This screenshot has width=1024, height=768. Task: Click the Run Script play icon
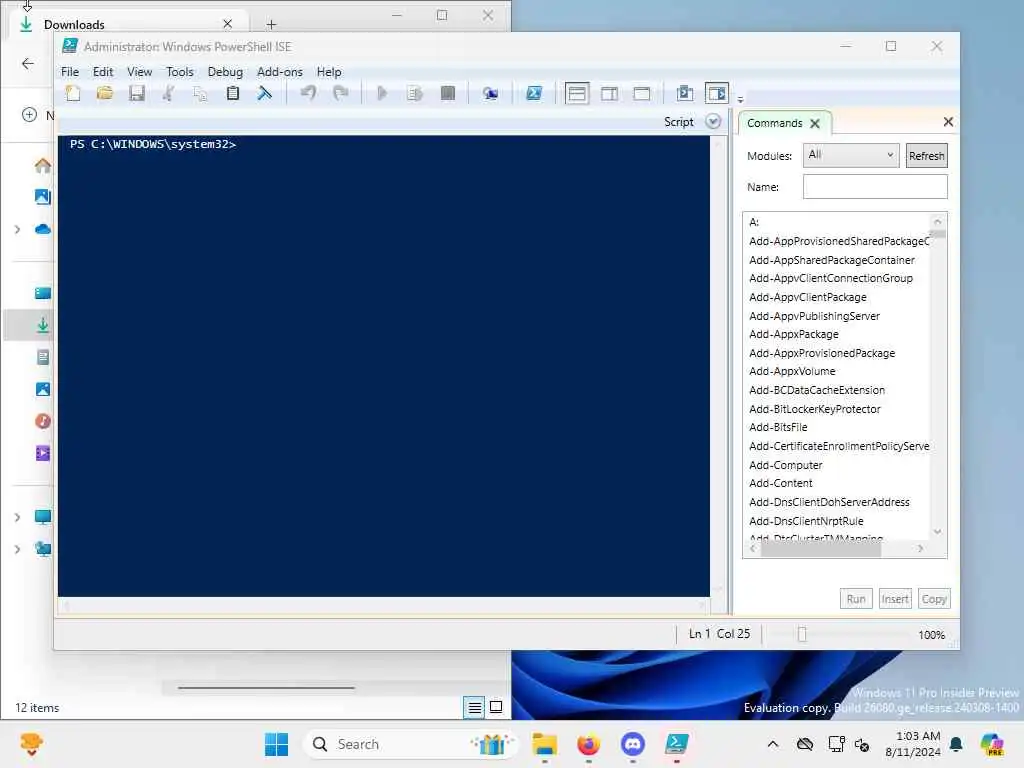coord(383,93)
